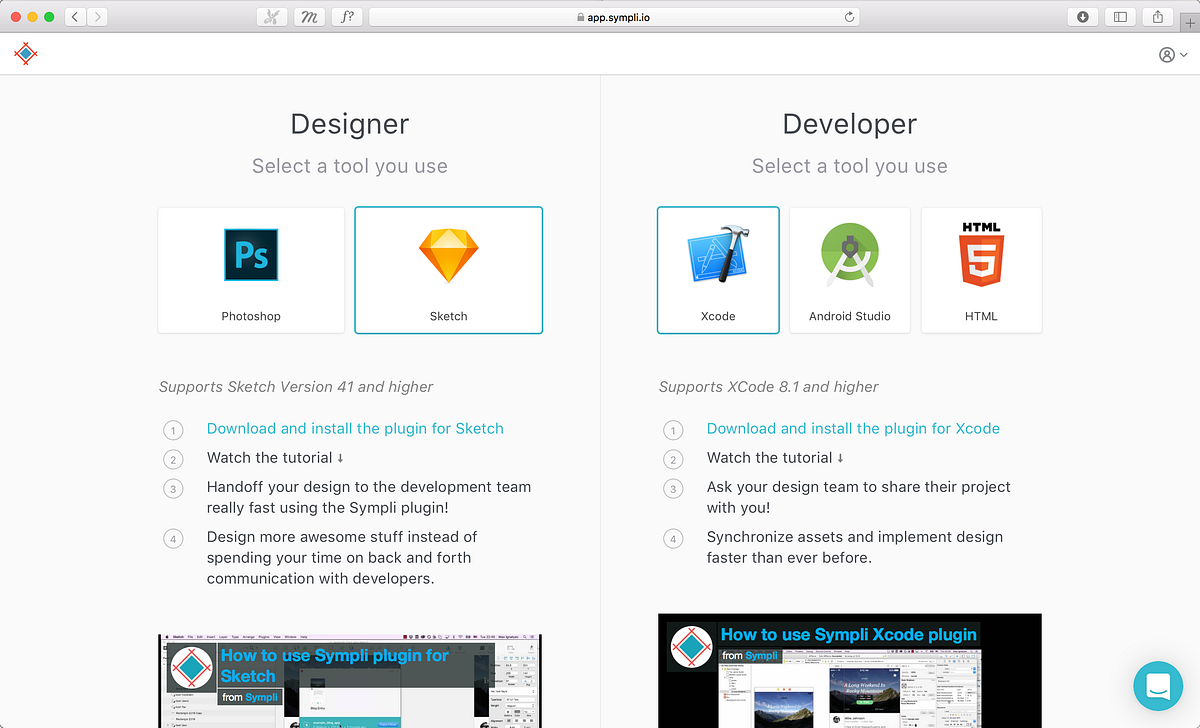
Task: Click developer's Watch the tutorial text
Action: pyautogui.click(x=775, y=457)
